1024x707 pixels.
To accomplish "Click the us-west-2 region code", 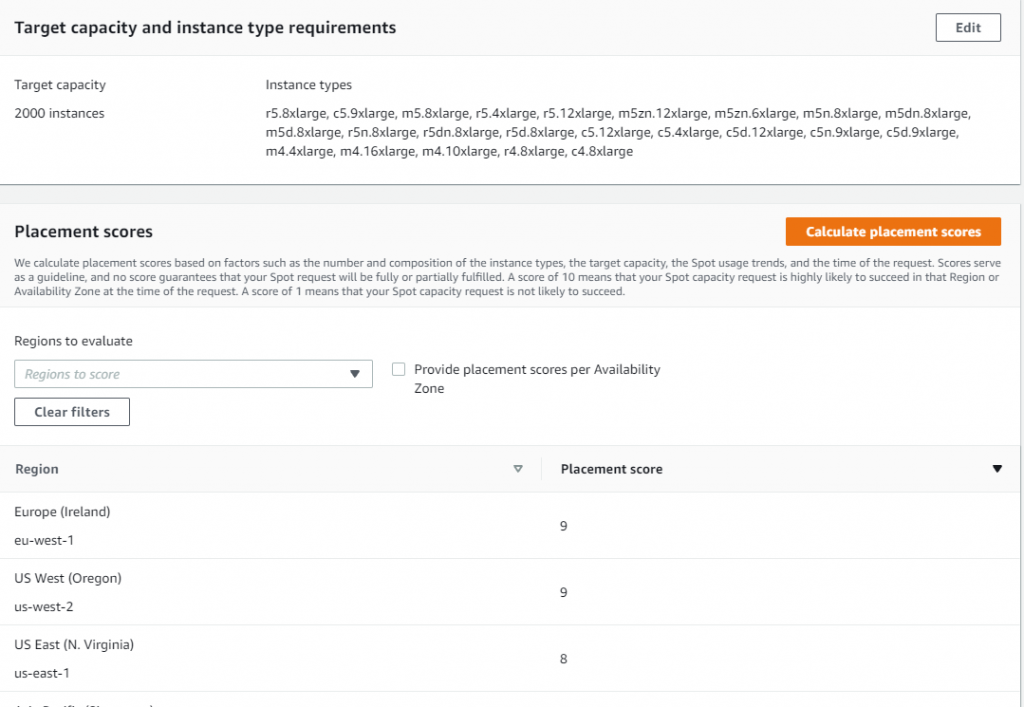I will click(x=42, y=606).
